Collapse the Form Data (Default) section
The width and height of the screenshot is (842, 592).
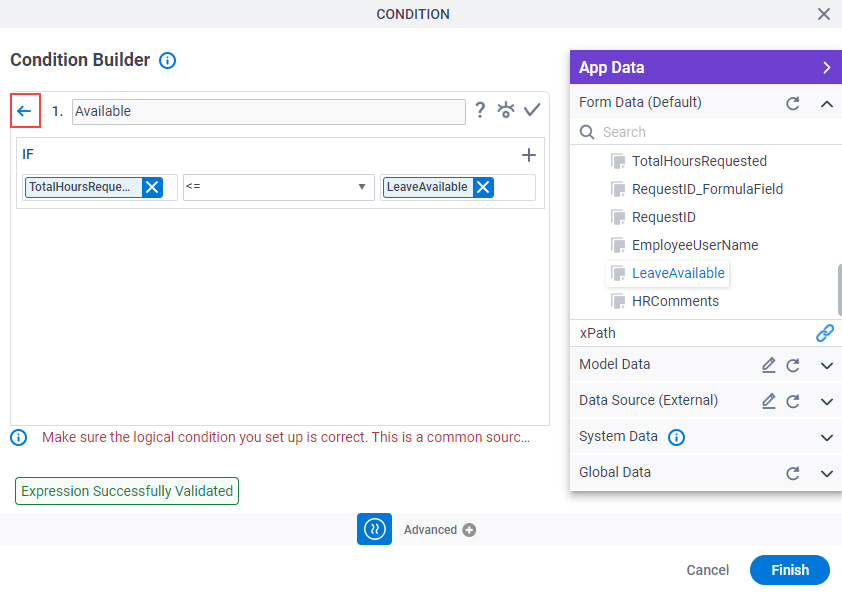pyautogui.click(x=827, y=104)
